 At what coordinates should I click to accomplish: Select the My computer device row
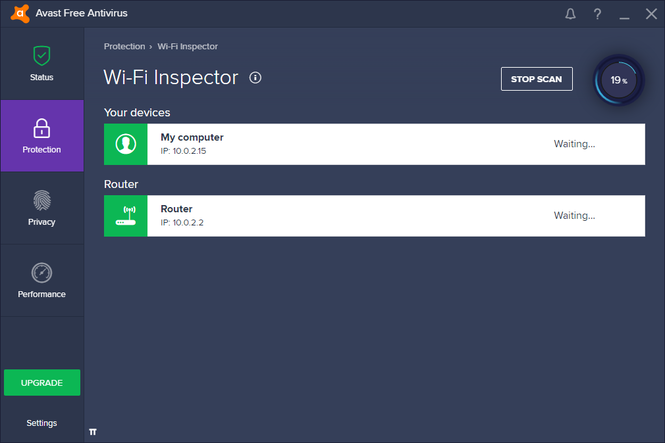(x=374, y=144)
